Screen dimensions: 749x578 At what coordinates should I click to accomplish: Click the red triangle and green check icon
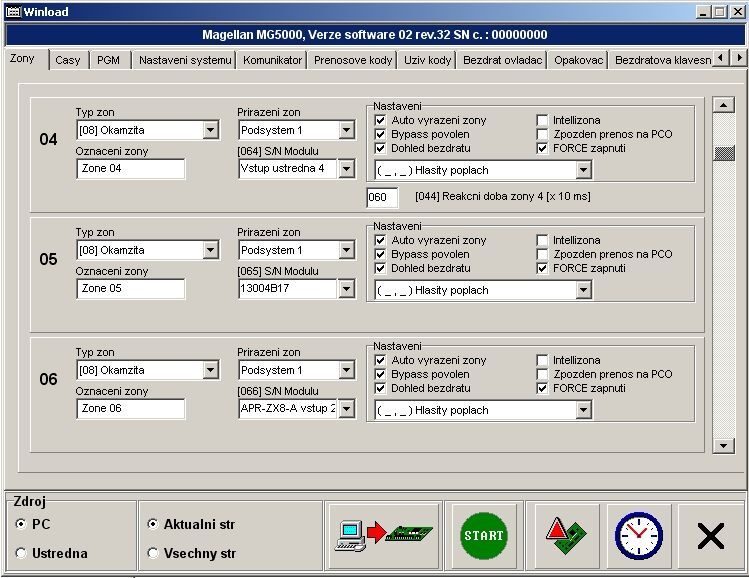(567, 536)
